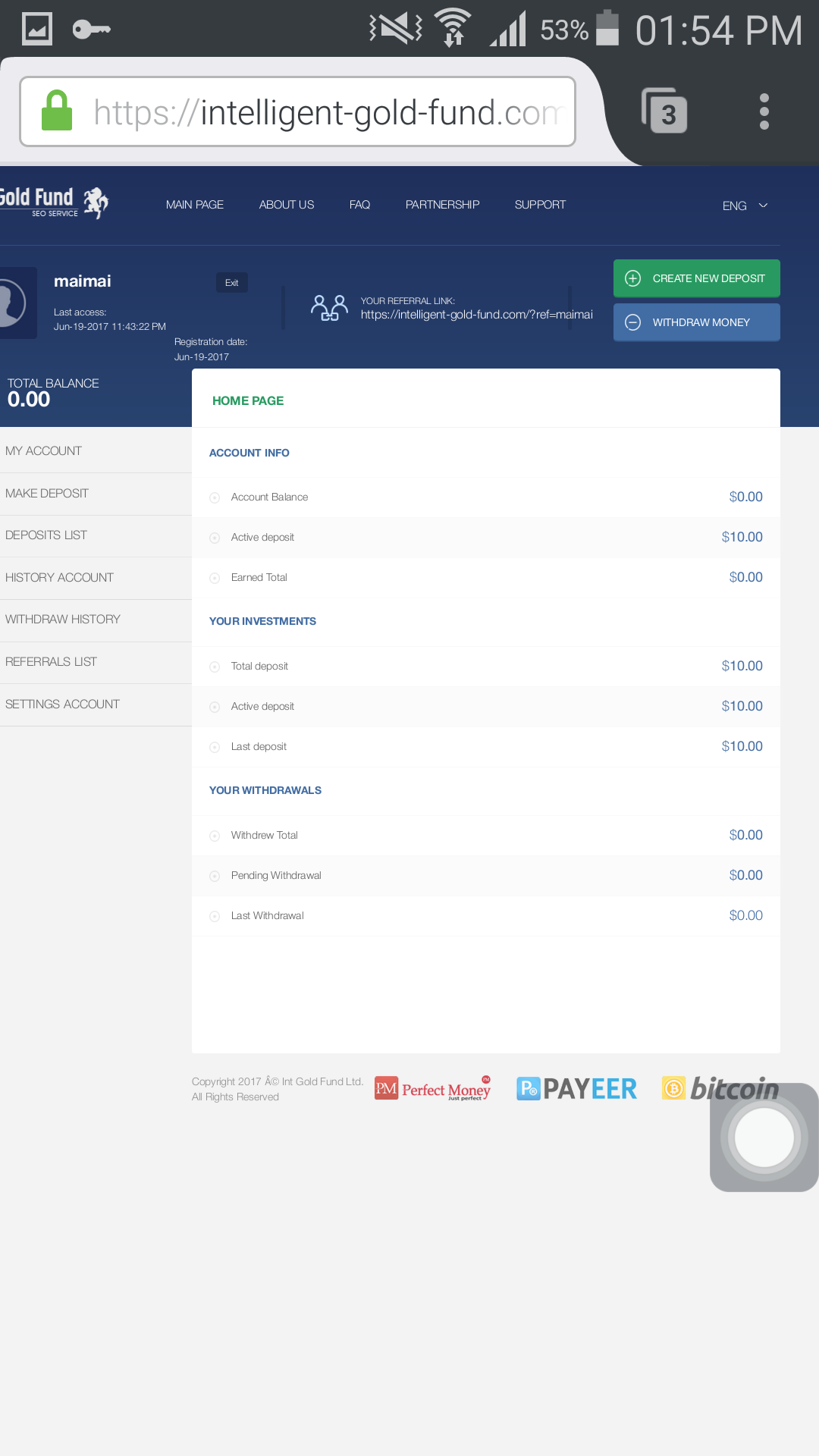Viewport: 819px width, 1456px height.
Task: Click the Account Balance $0.00 value
Action: (745, 497)
